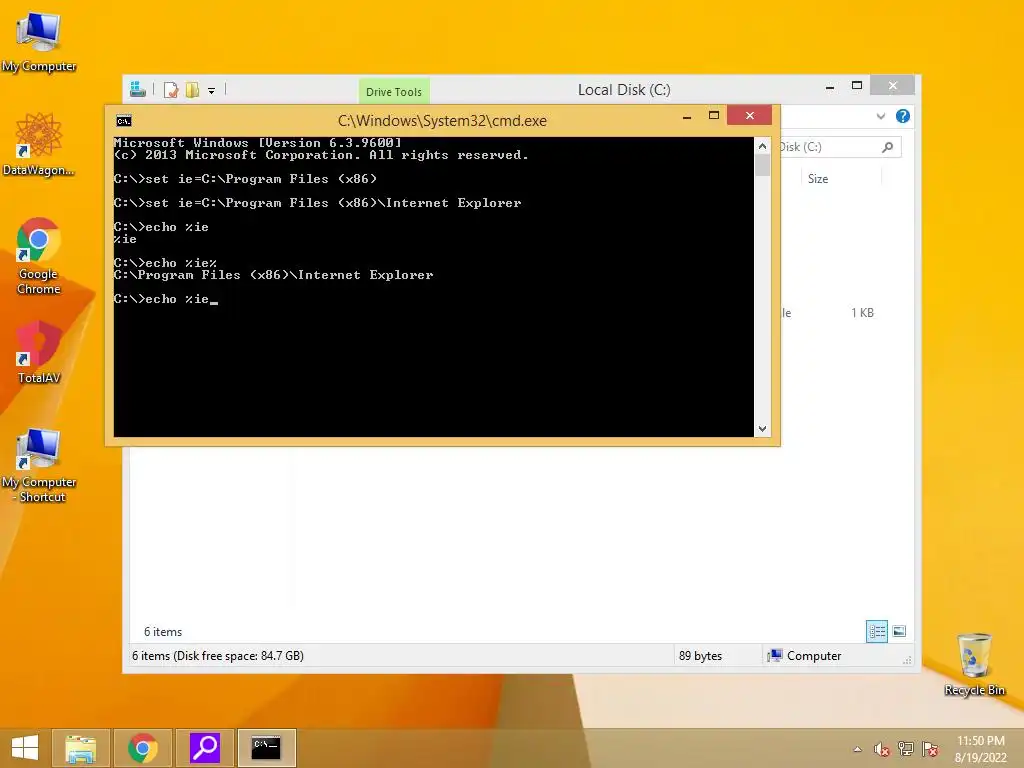Minimize the cmd.exe window
This screenshot has width=1024, height=768.
point(687,117)
